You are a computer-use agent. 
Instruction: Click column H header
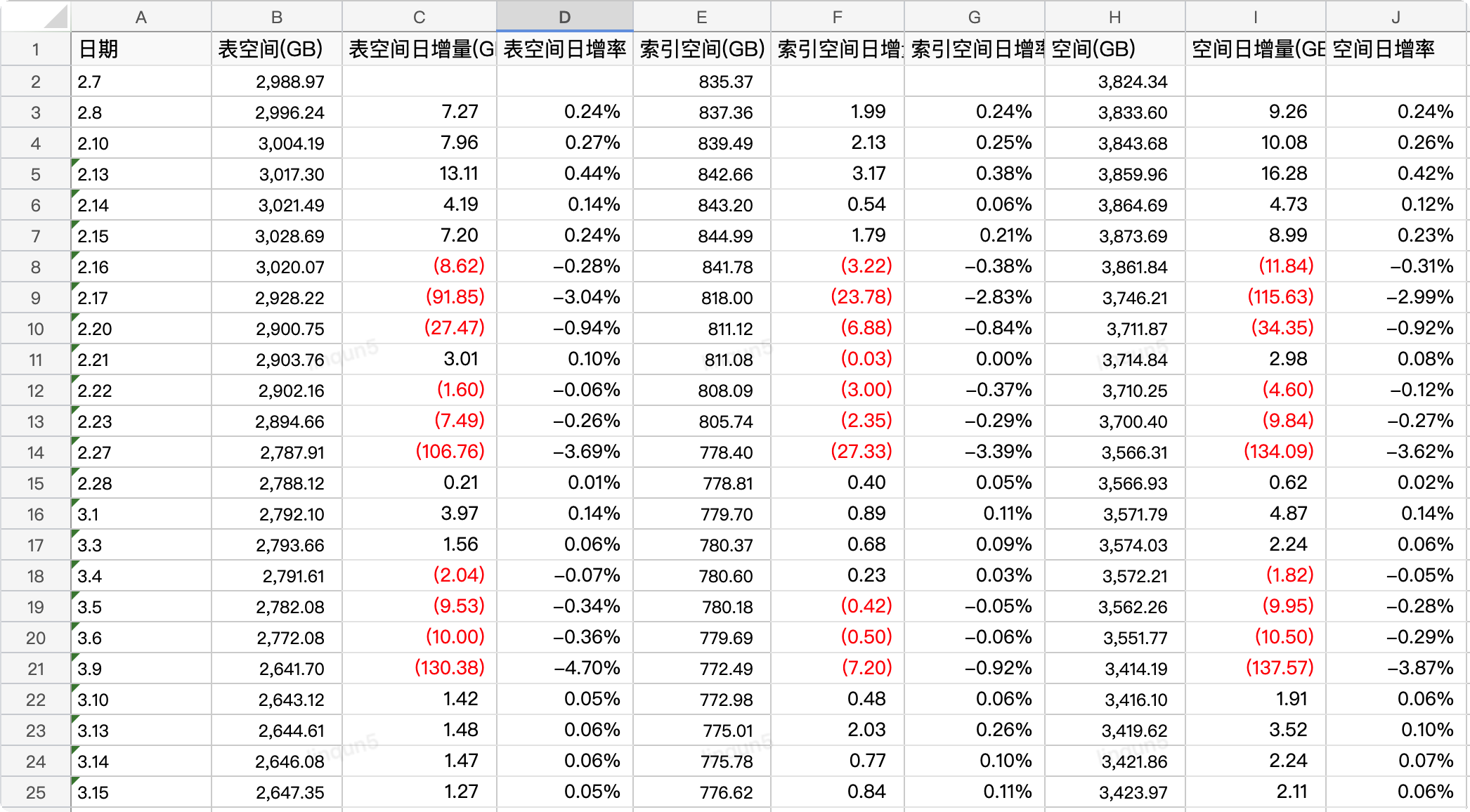1114,17
